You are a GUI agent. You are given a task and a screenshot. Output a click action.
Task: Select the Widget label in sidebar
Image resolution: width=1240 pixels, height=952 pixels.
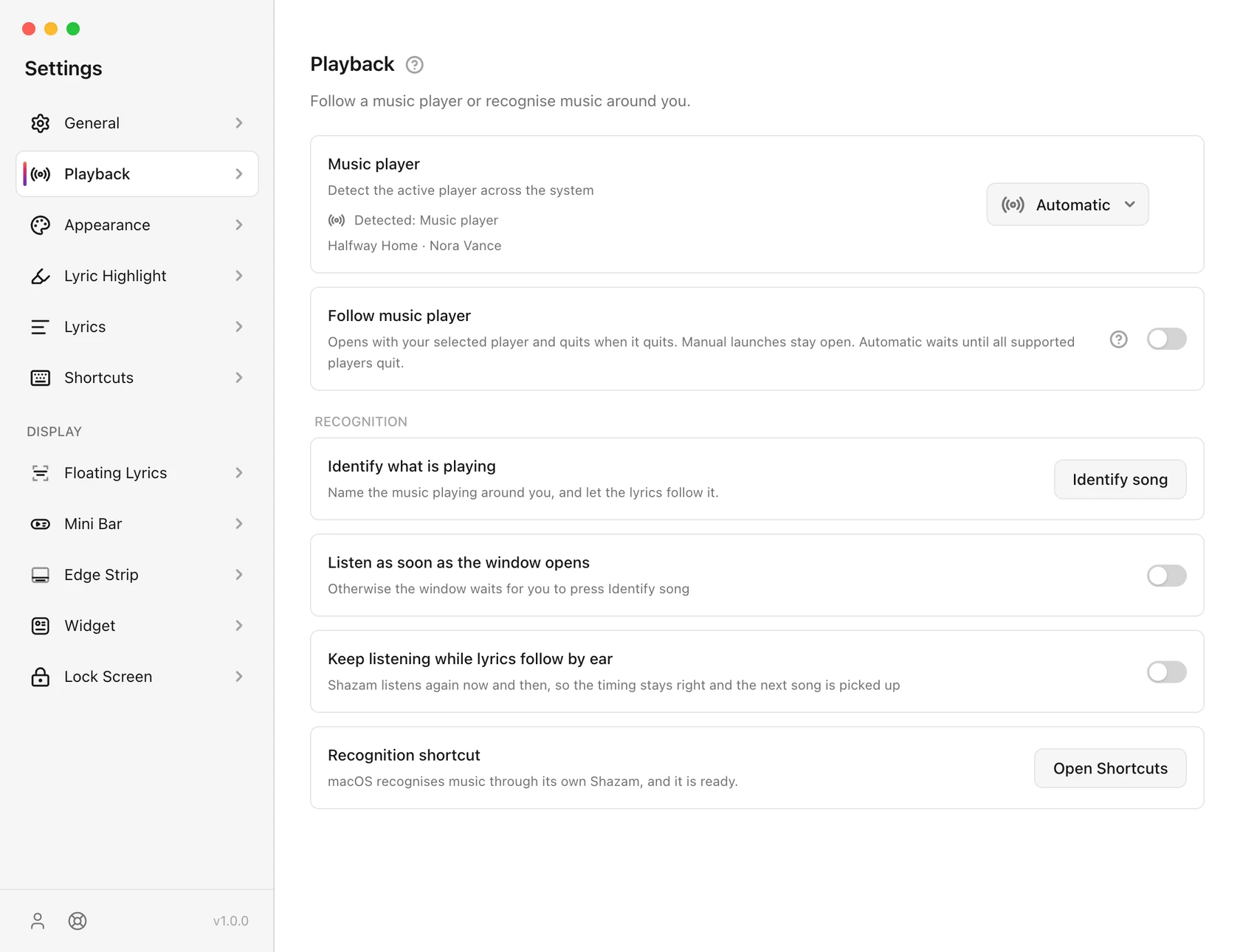pos(89,626)
